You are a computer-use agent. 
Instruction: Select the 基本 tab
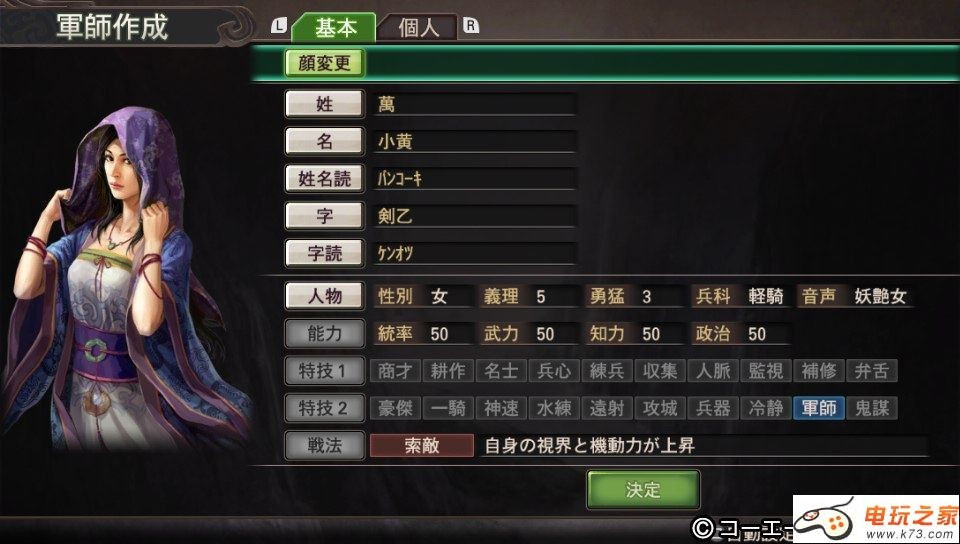click(x=334, y=28)
